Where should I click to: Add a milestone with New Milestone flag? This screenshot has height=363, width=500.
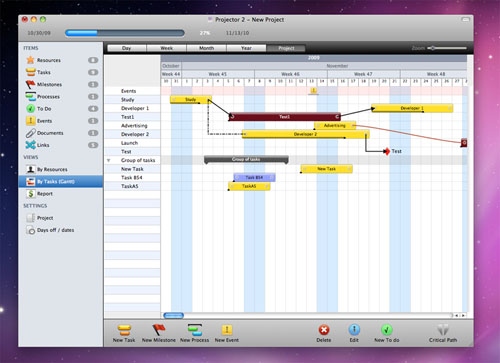[x=159, y=330]
